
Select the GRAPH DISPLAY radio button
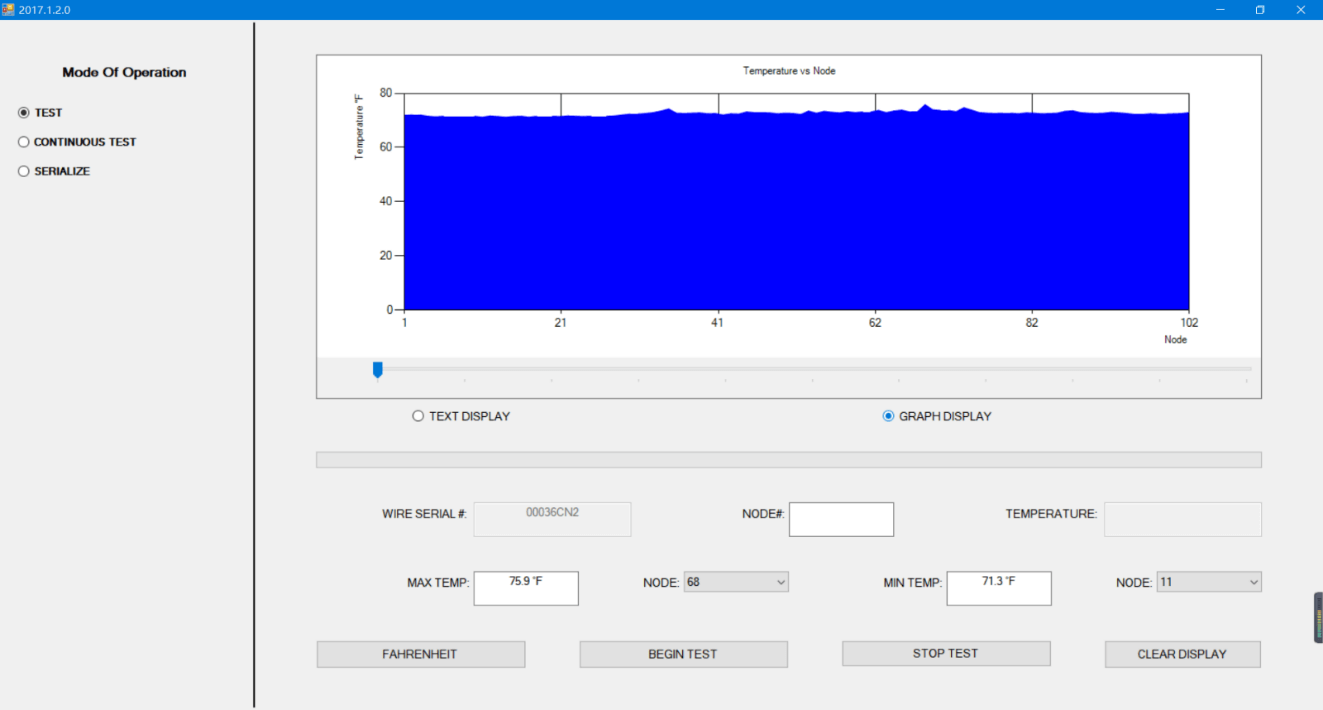pyautogui.click(x=888, y=416)
